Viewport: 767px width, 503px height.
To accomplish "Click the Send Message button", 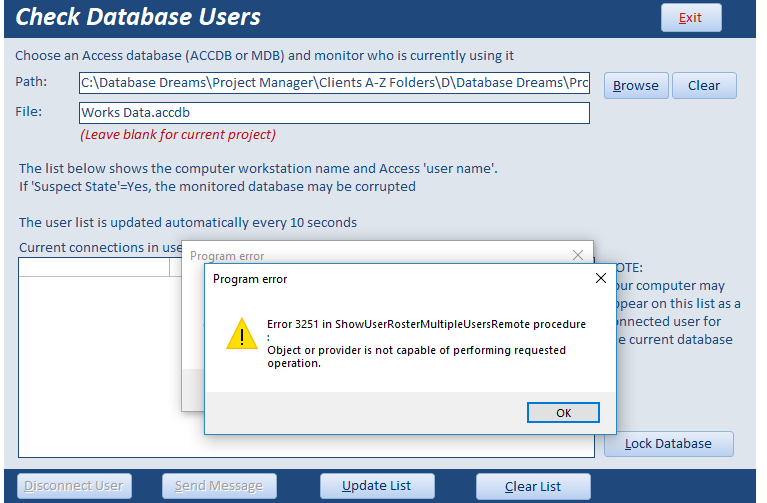I will tap(219, 486).
